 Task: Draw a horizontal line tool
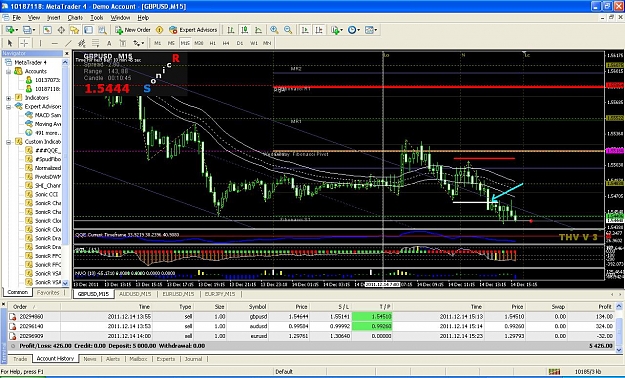[x=55, y=43]
